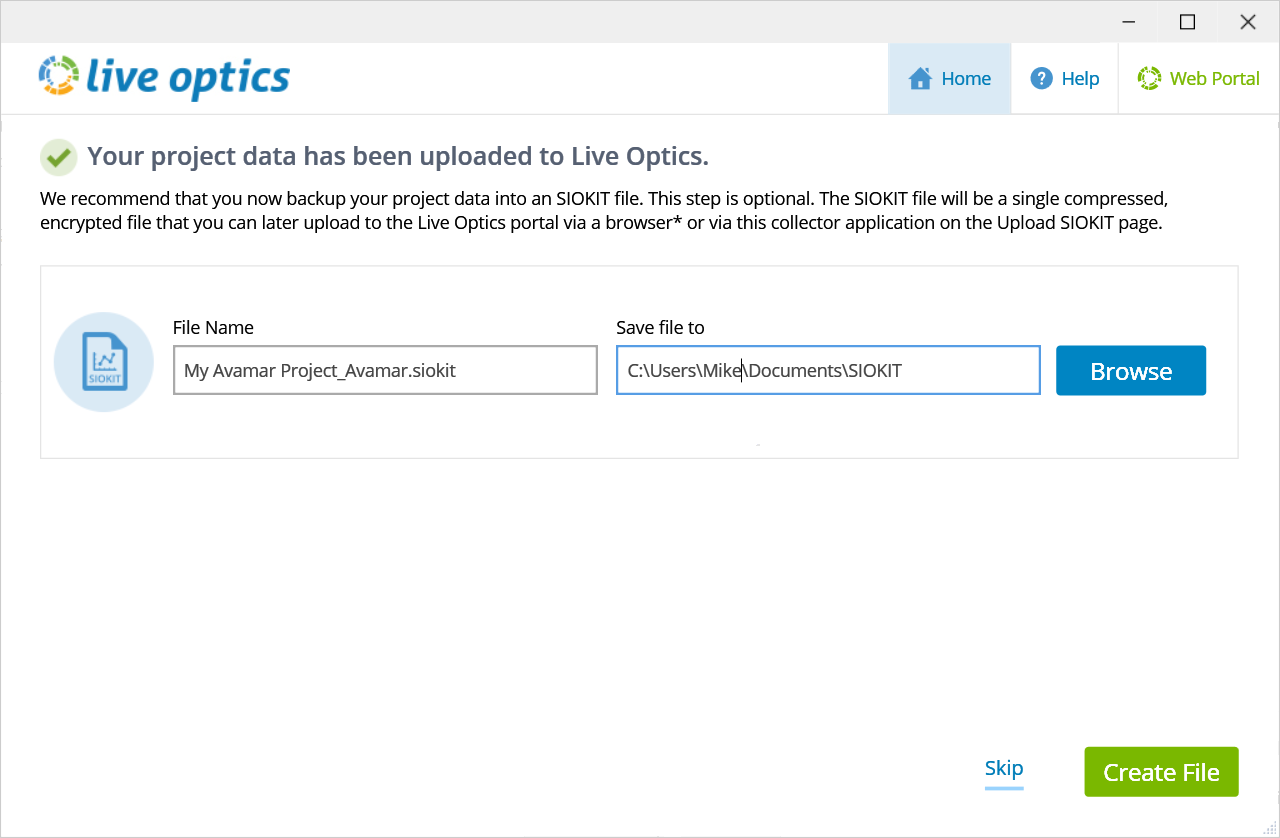Viewport: 1280px width, 838px height.
Task: Open the Web Portal tab
Action: 1198,78
